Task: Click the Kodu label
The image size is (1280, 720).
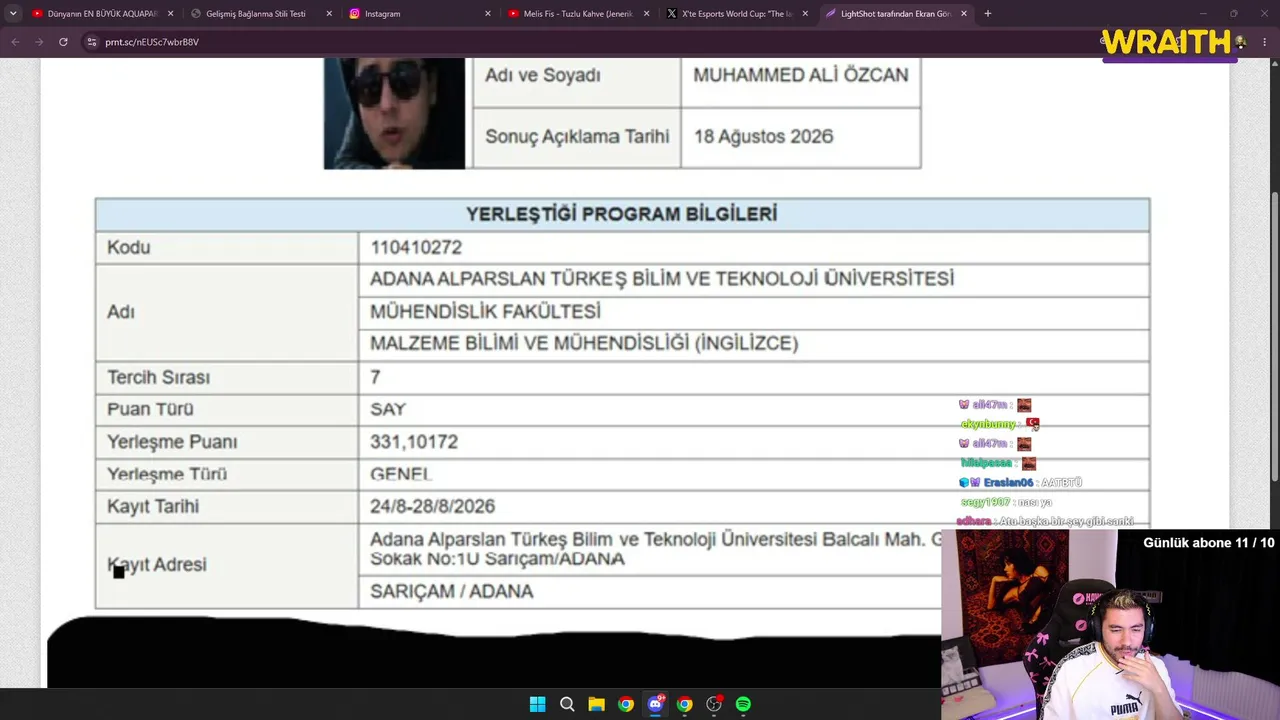Action: click(x=129, y=247)
